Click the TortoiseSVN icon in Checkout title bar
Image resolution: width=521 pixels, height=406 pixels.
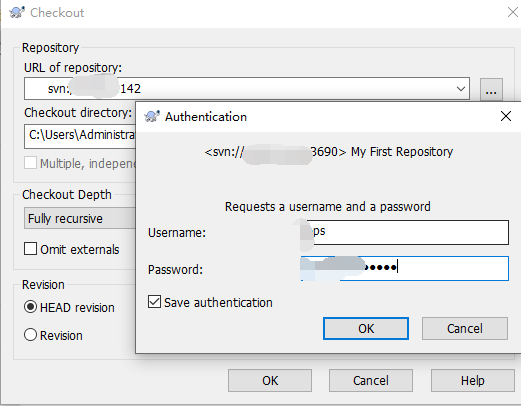17,12
